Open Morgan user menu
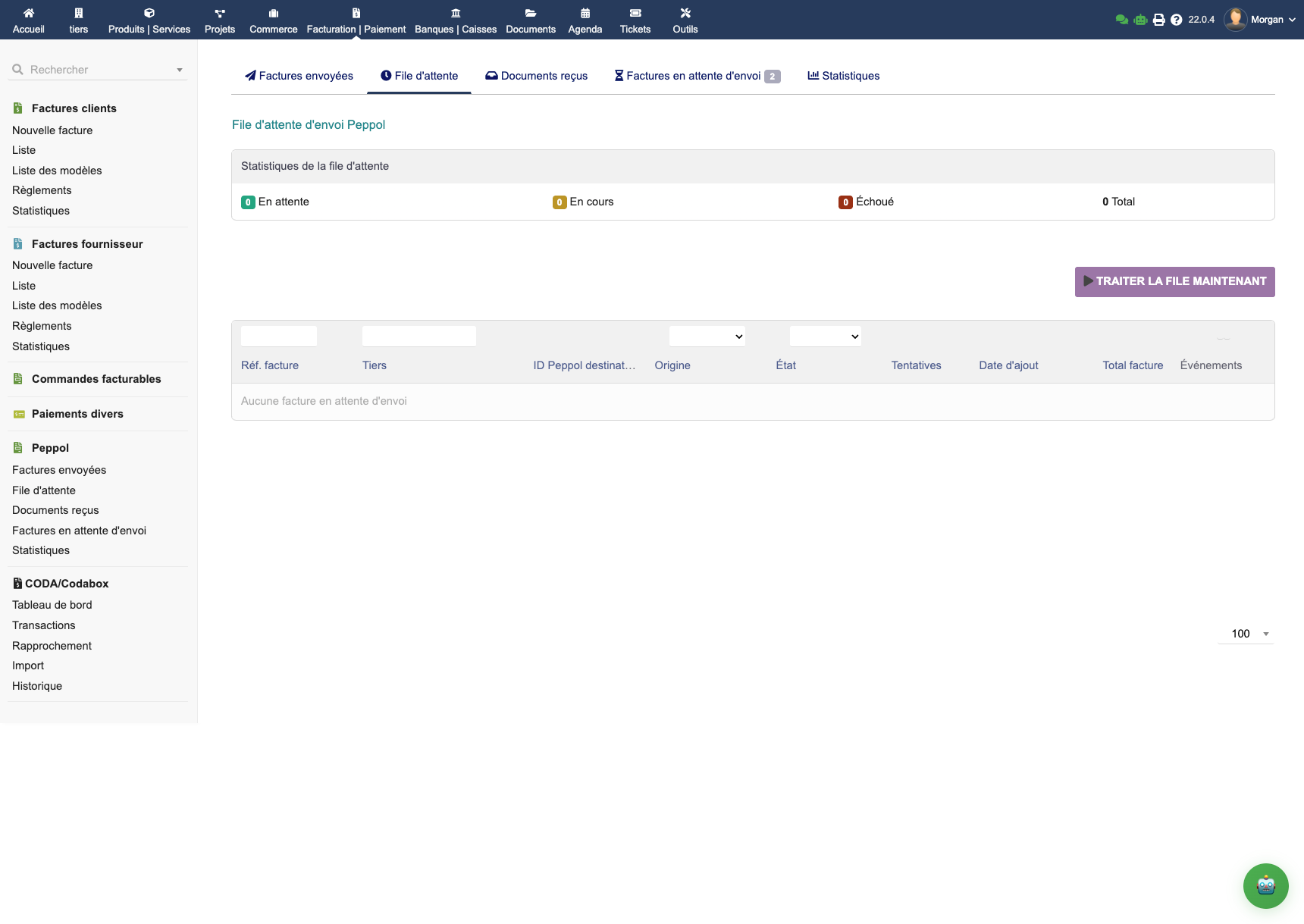The height and width of the screenshot is (924, 1304). tap(1260, 20)
